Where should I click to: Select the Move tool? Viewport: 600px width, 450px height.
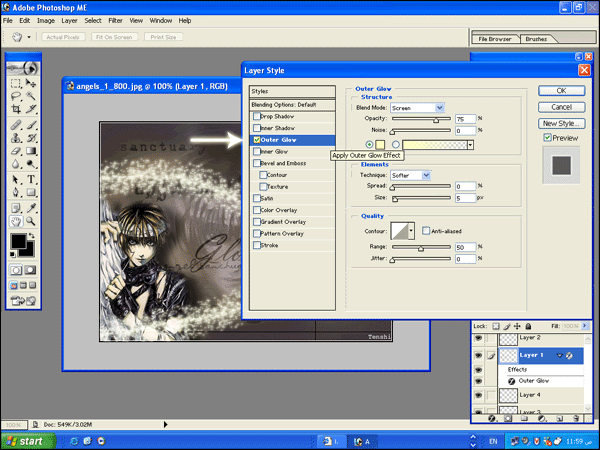tap(31, 83)
